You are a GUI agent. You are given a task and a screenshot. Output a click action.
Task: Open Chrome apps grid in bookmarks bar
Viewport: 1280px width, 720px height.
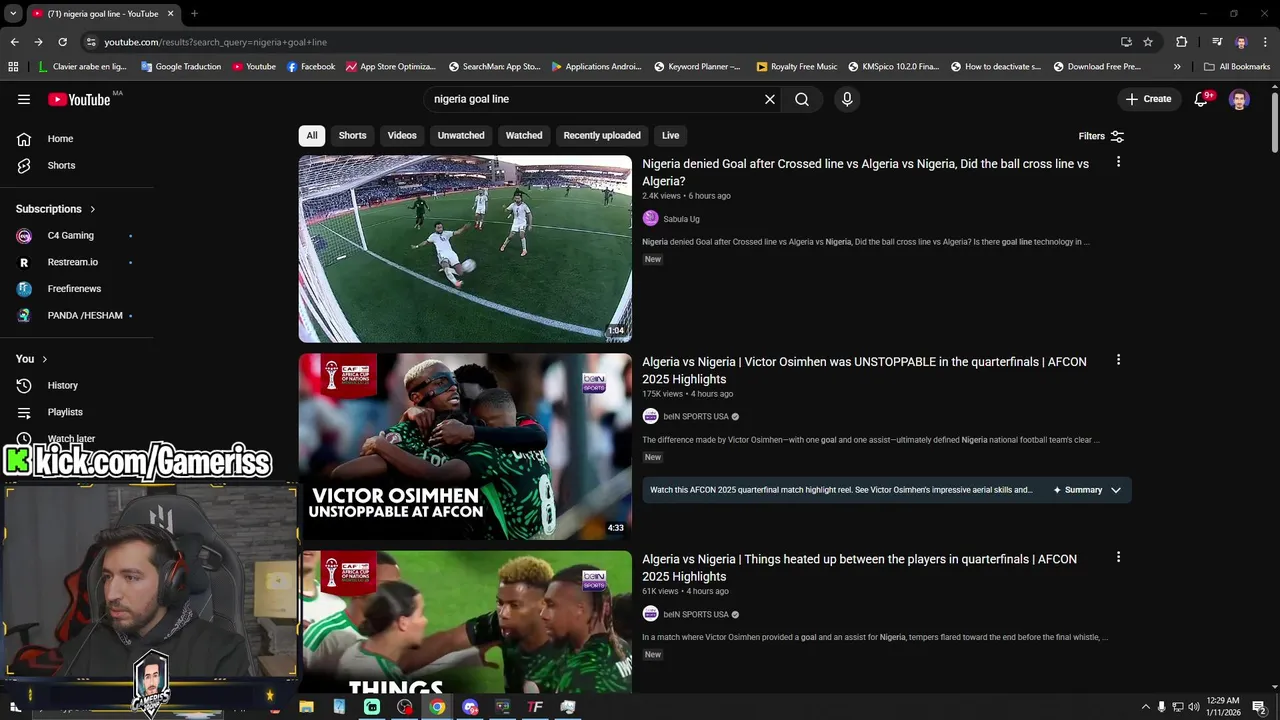click(x=13, y=67)
